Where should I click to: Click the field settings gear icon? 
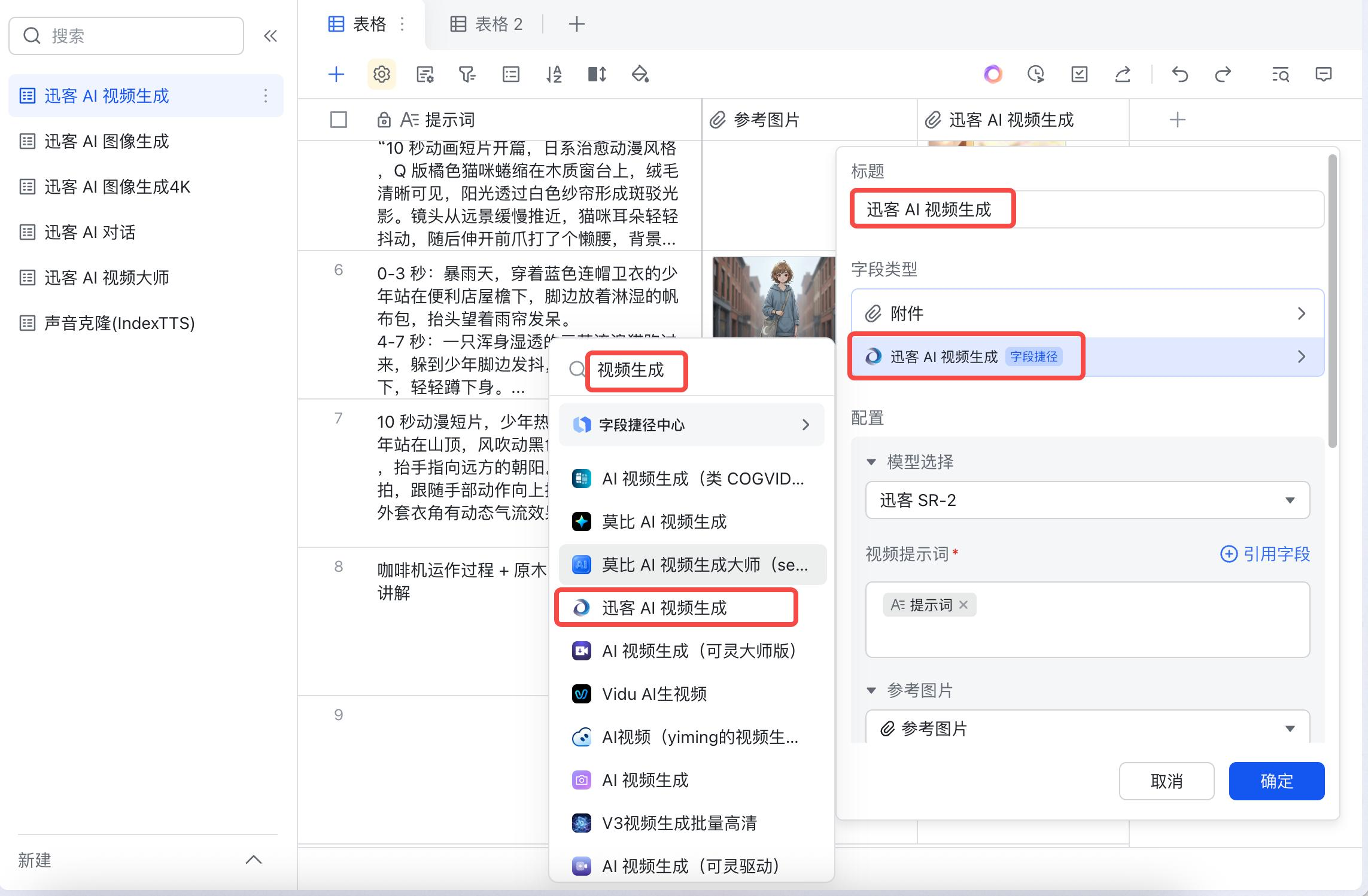pyautogui.click(x=381, y=74)
